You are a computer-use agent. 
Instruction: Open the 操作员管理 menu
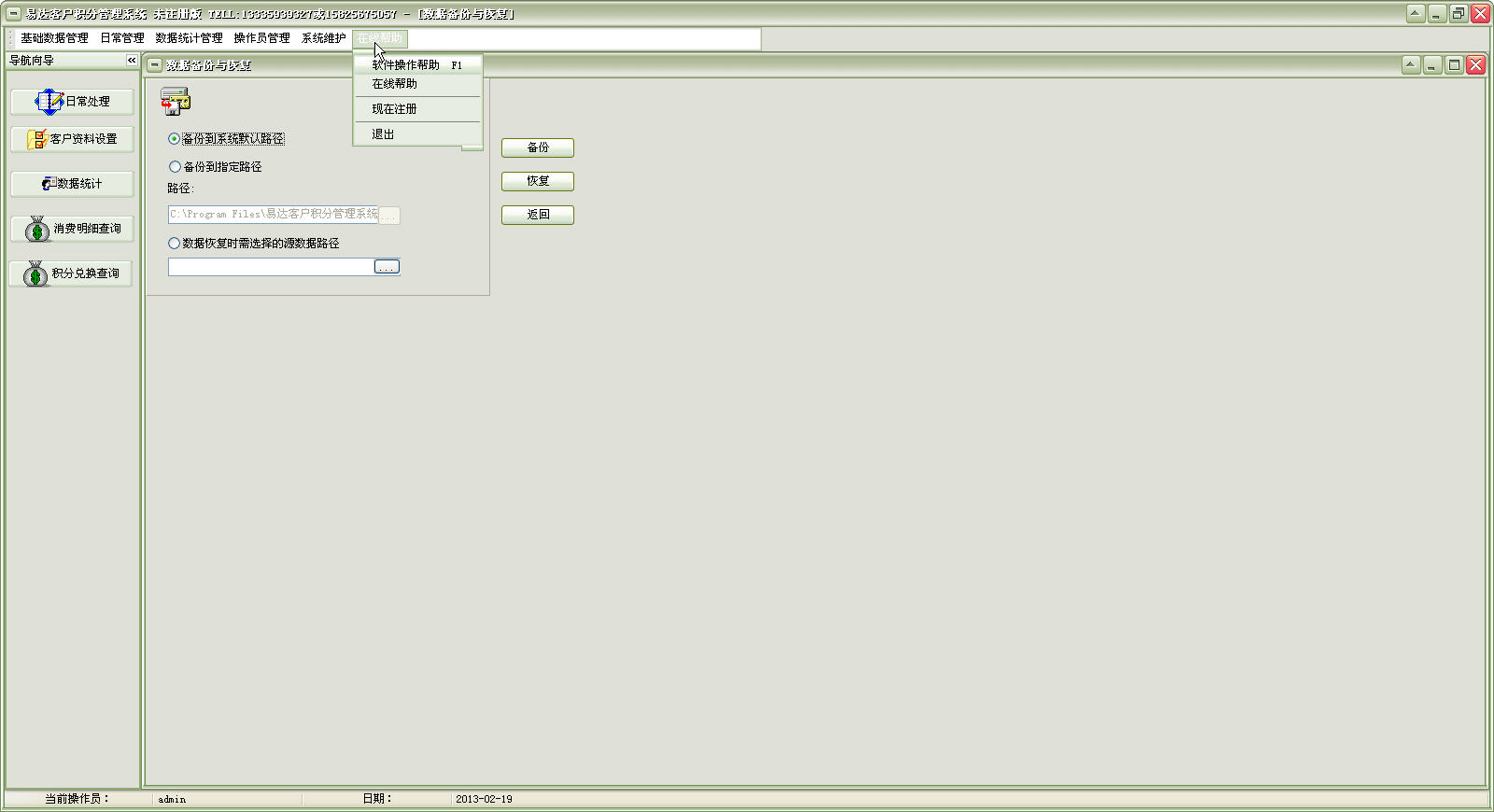click(261, 38)
